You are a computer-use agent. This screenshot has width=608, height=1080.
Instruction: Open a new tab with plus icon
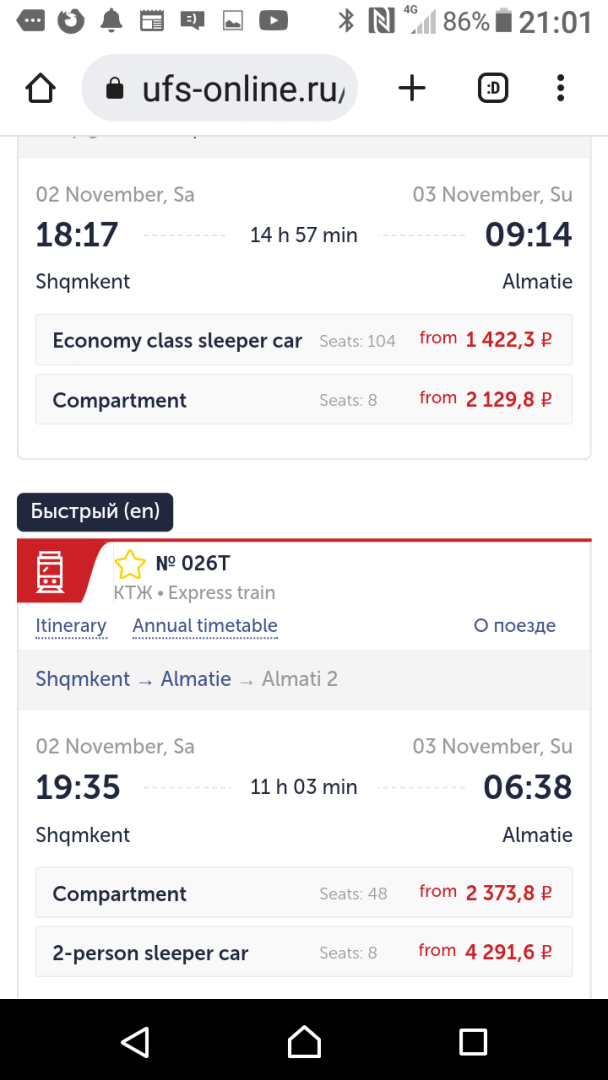coord(412,88)
